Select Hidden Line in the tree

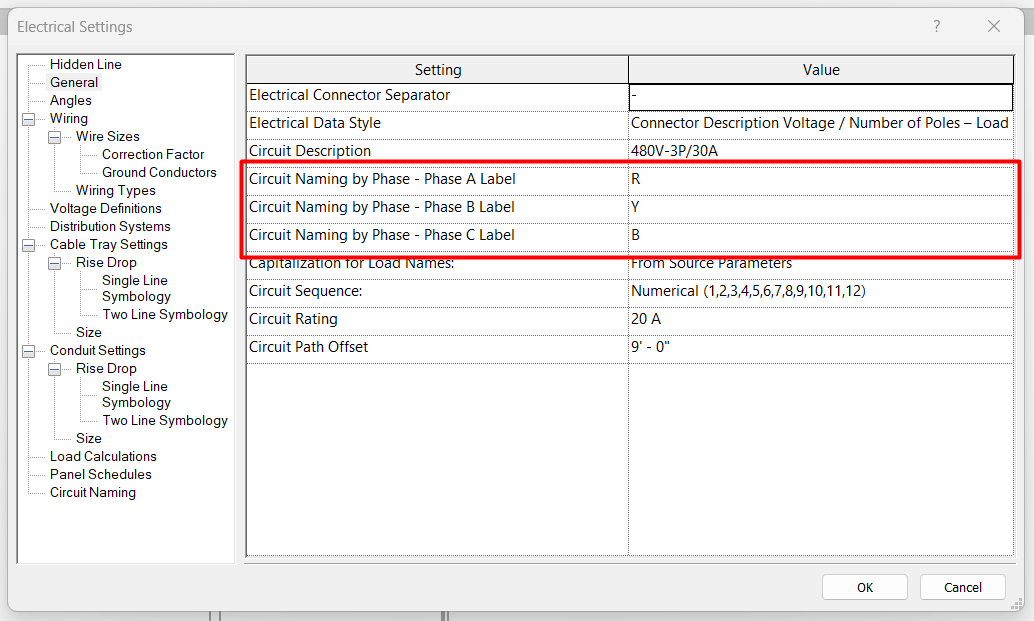85,65
